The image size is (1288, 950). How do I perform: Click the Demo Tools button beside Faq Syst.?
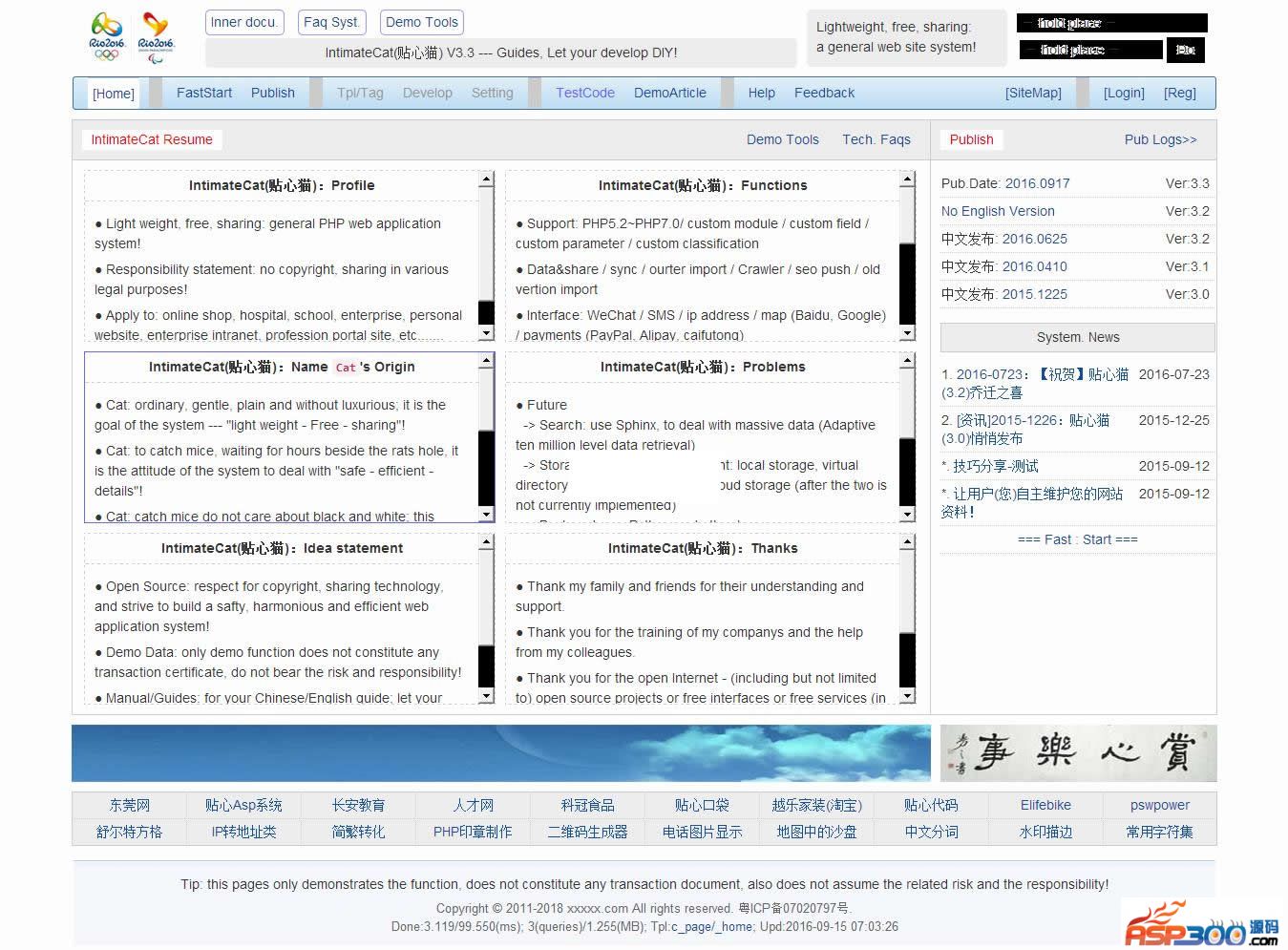click(x=422, y=22)
